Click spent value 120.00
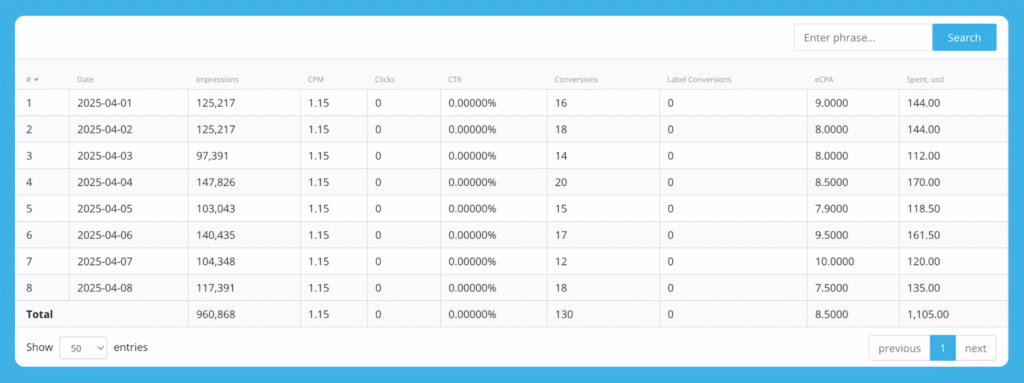This screenshot has height=383, width=1024. point(923,261)
